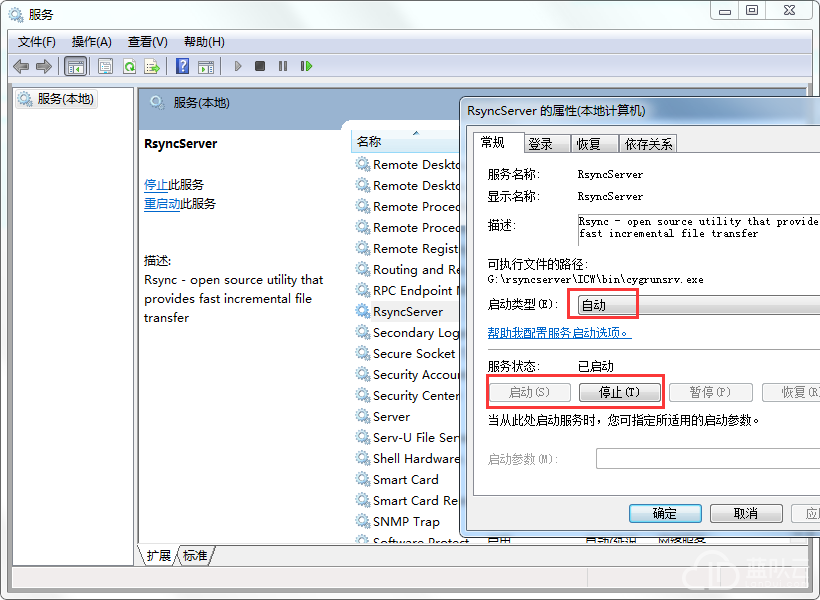Select Remote Regist... service row
The image size is (820, 600).
coord(407,248)
